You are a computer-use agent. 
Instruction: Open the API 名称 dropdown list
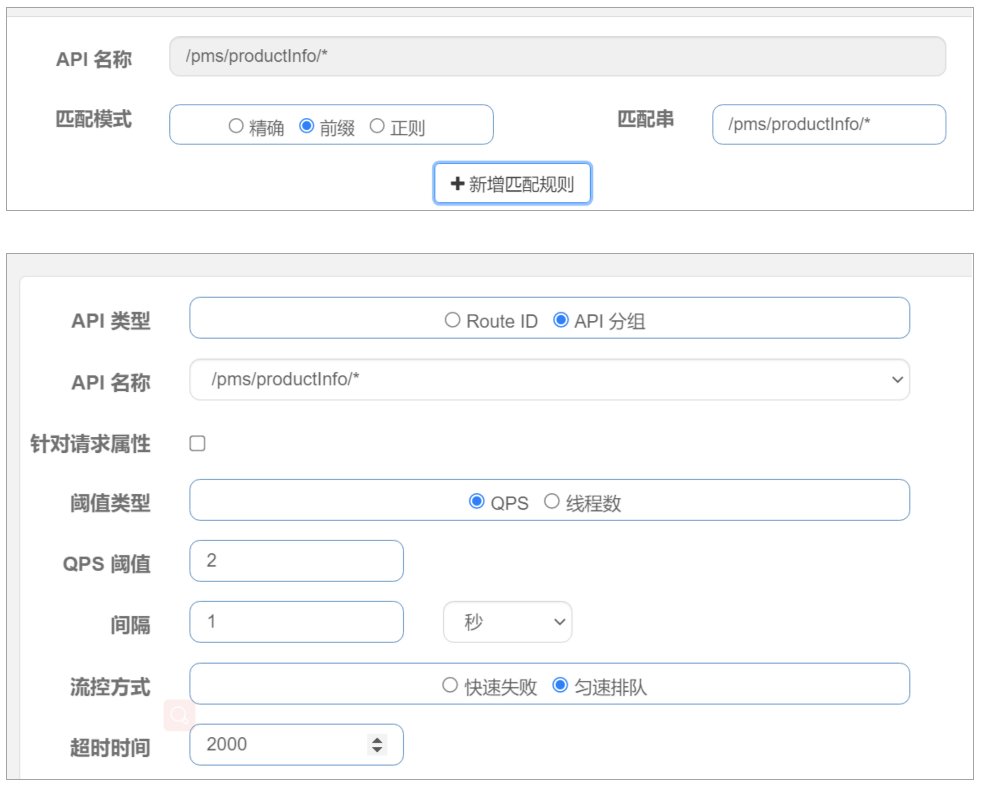tap(549, 380)
